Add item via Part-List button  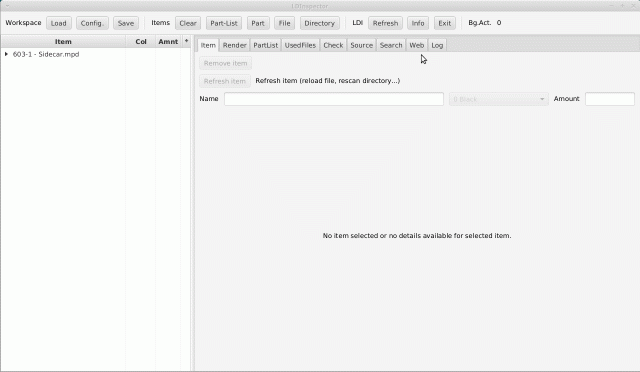[x=224, y=23]
